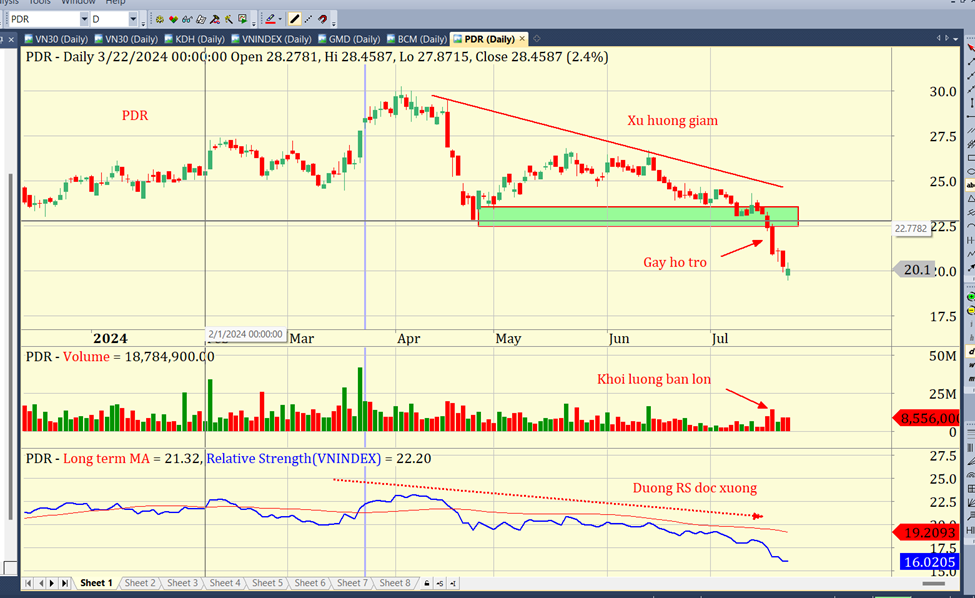
Task: Click the PDR Daily chart title text
Action: click(317, 57)
